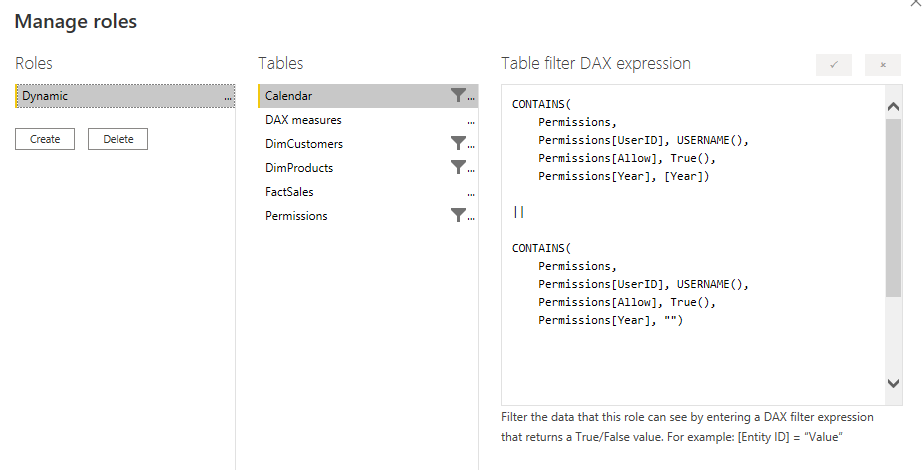Screen dimensions: 924x470
Task: Open the ellipsis menu for DAX measures
Action: (471, 123)
